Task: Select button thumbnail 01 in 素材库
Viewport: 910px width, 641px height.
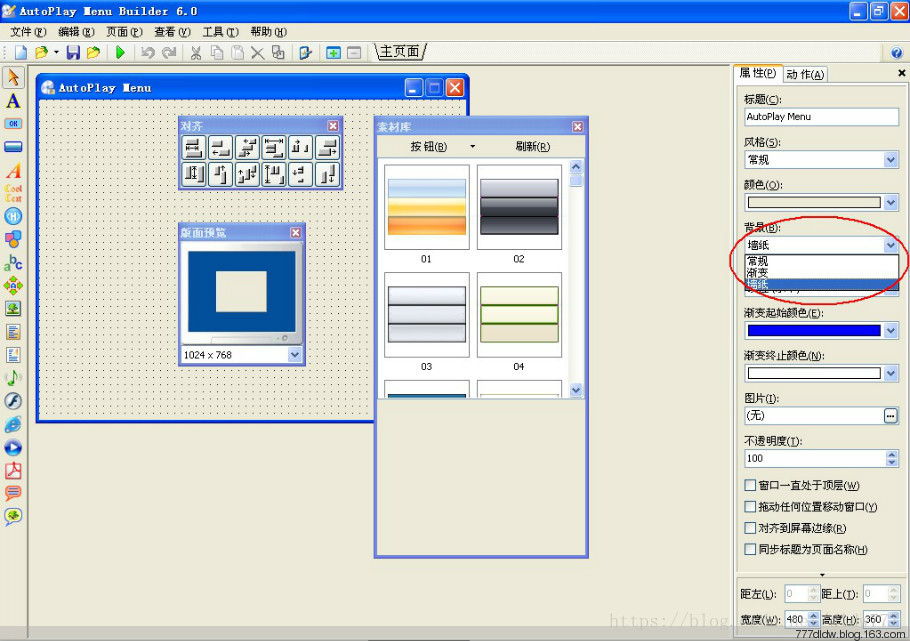Action: 427,207
